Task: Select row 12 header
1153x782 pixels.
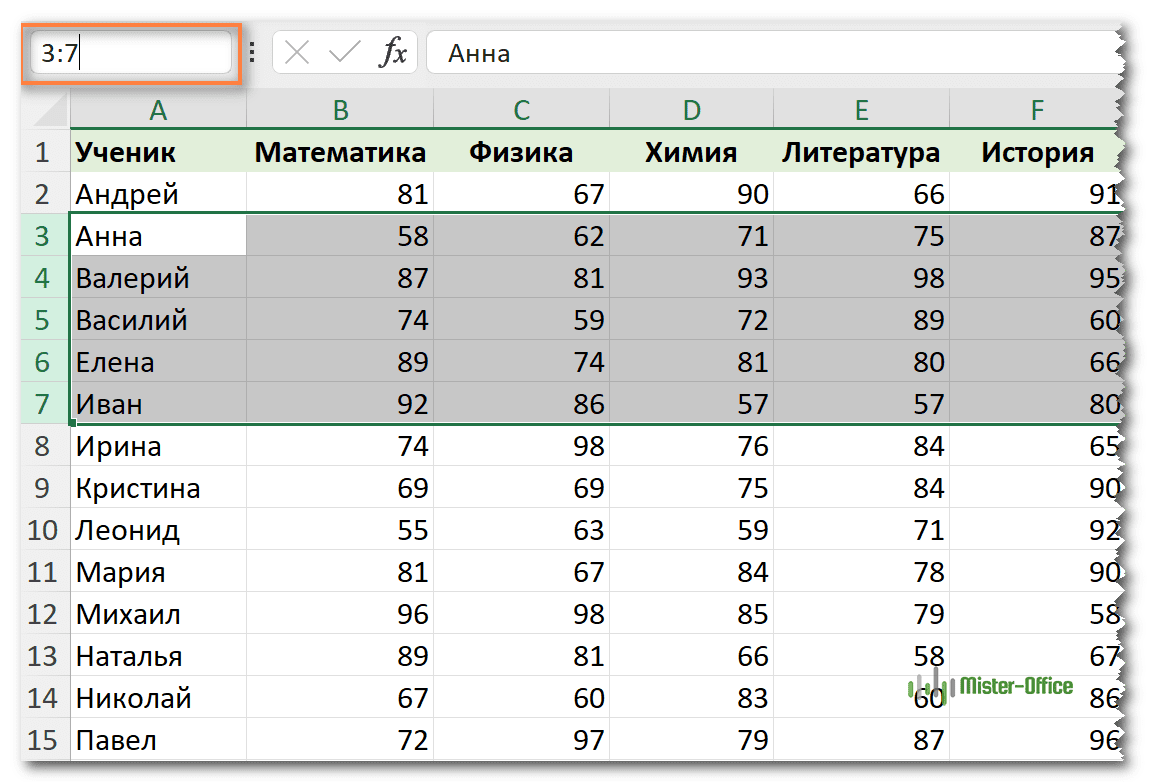Action: 42,614
